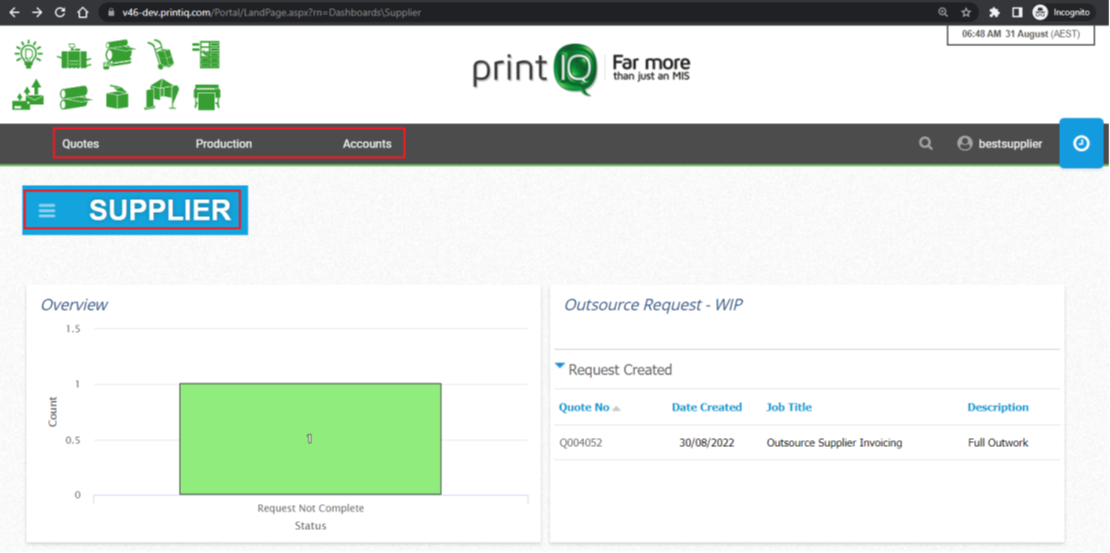Open the Accounts menu

(367, 144)
